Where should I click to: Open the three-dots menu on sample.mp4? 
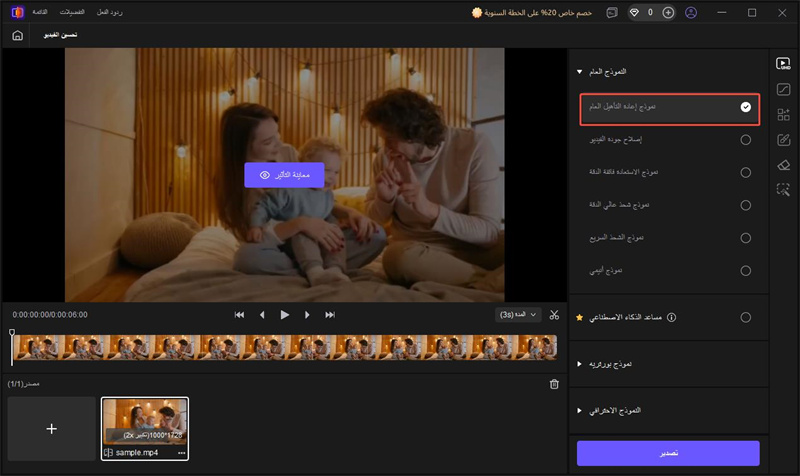coord(181,453)
